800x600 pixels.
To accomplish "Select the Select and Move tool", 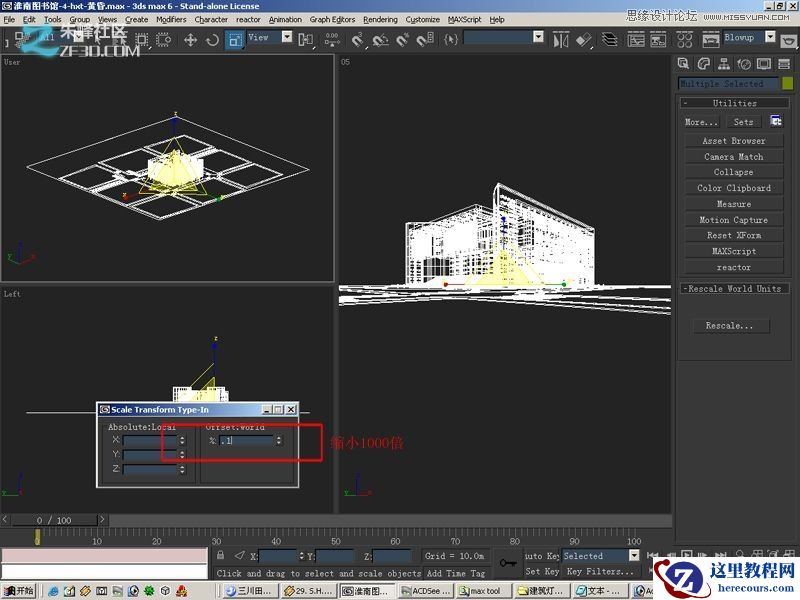I will (191, 39).
